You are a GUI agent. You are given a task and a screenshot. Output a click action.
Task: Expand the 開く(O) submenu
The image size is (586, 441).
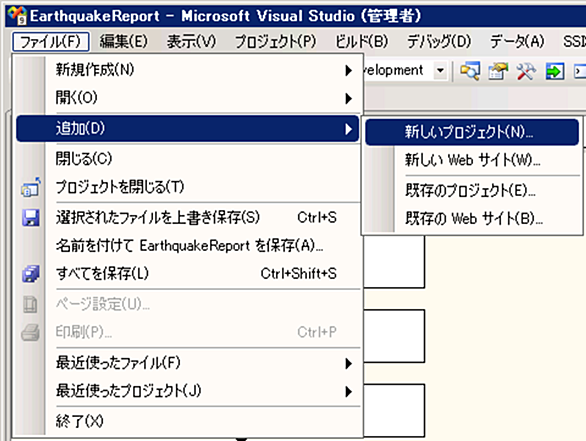[188, 98]
